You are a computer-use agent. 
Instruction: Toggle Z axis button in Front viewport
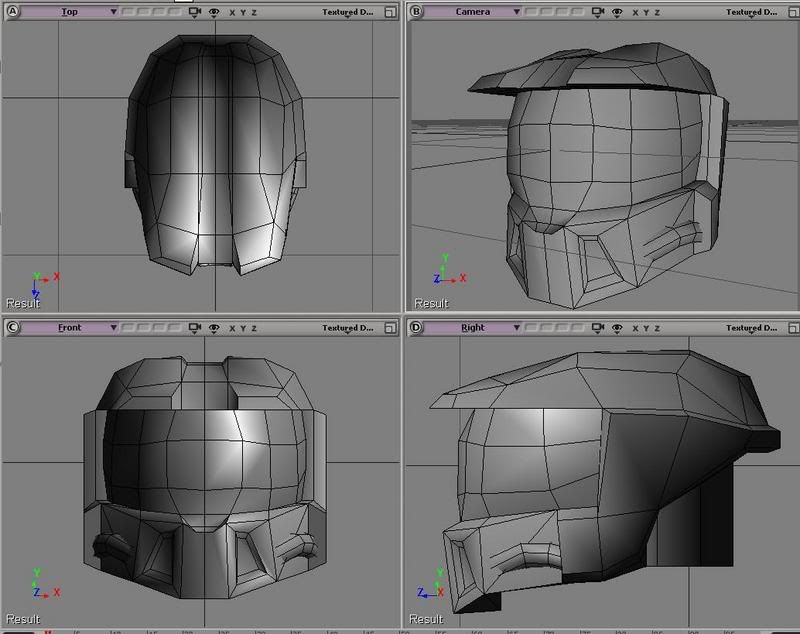pyautogui.click(x=254, y=328)
